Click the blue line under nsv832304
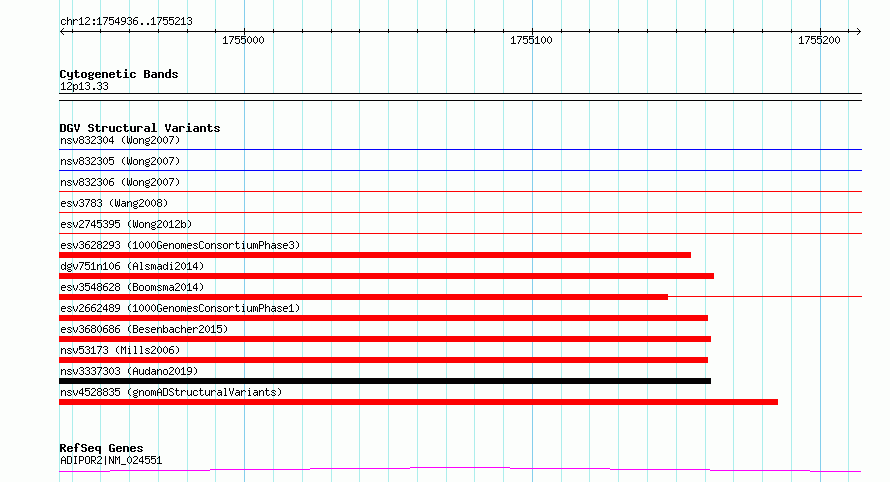Viewport: 890px width, 482px height. tap(460, 150)
